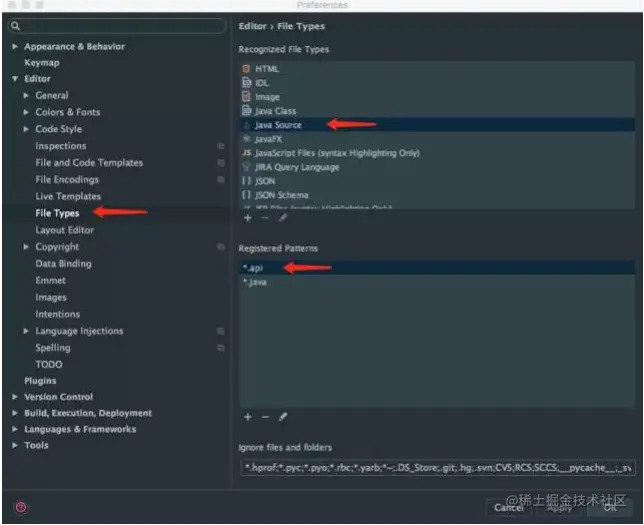This screenshot has height=525, width=644.
Task: Click project-level icon beside Spelling
Action: point(221,348)
